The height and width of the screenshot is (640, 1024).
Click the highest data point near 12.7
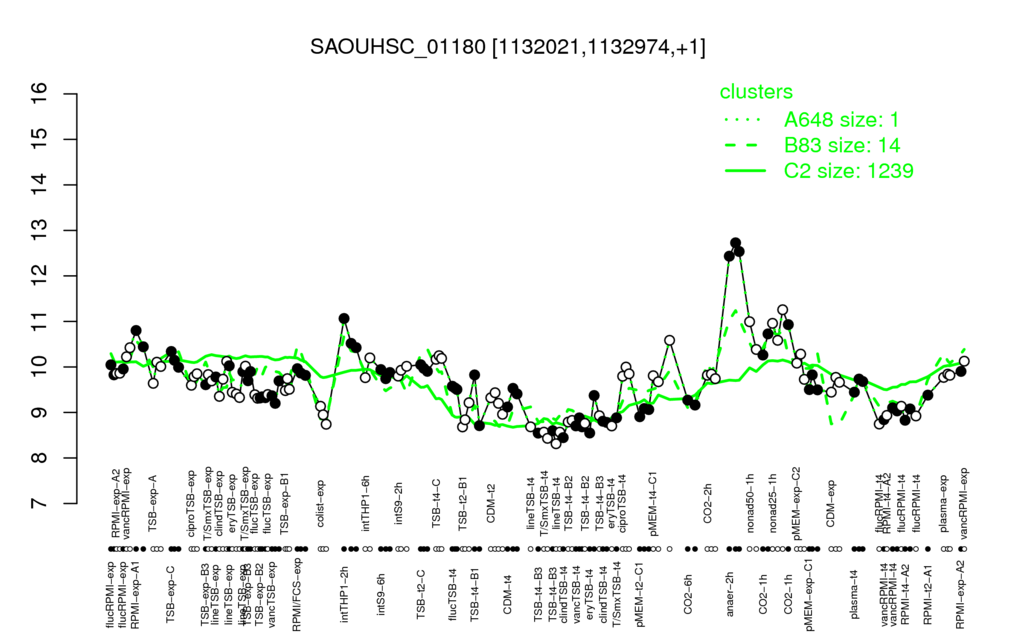tap(735, 243)
